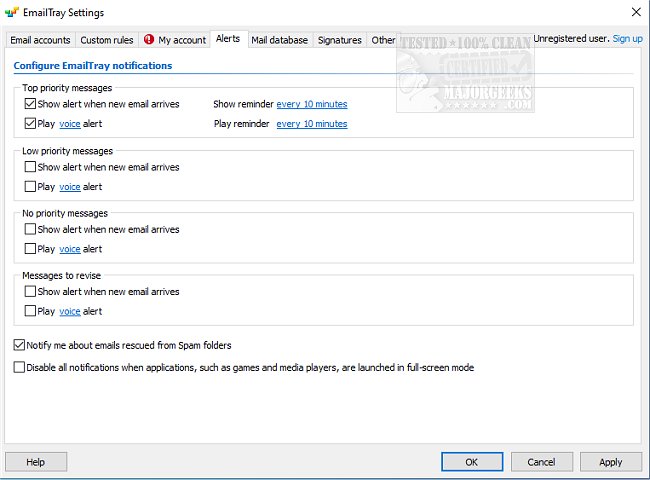
Task: Uncheck Top priority Show alert when new email arrives
Action: [x=30, y=104]
